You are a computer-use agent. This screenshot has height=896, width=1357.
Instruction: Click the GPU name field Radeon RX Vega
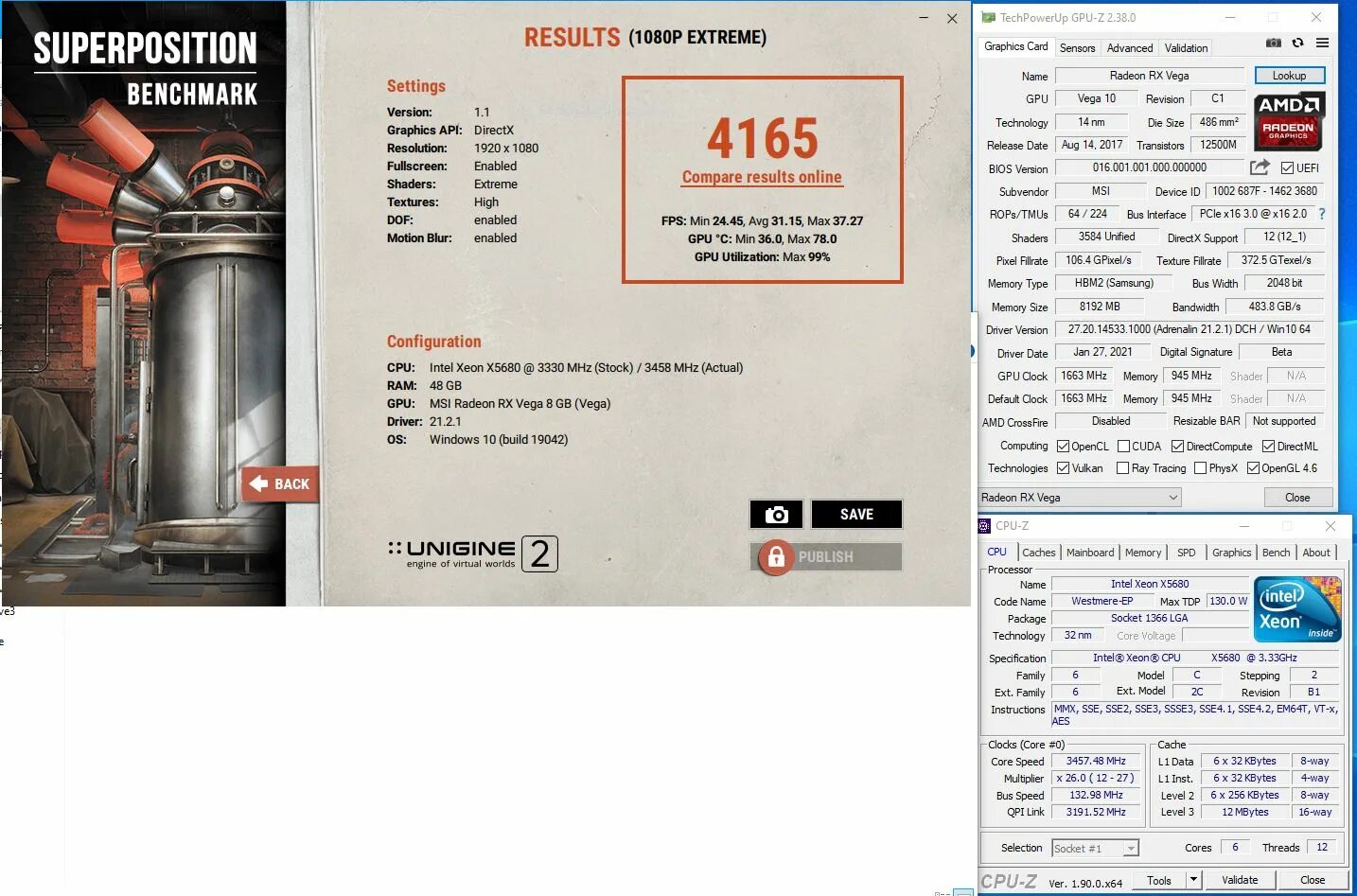click(1150, 76)
